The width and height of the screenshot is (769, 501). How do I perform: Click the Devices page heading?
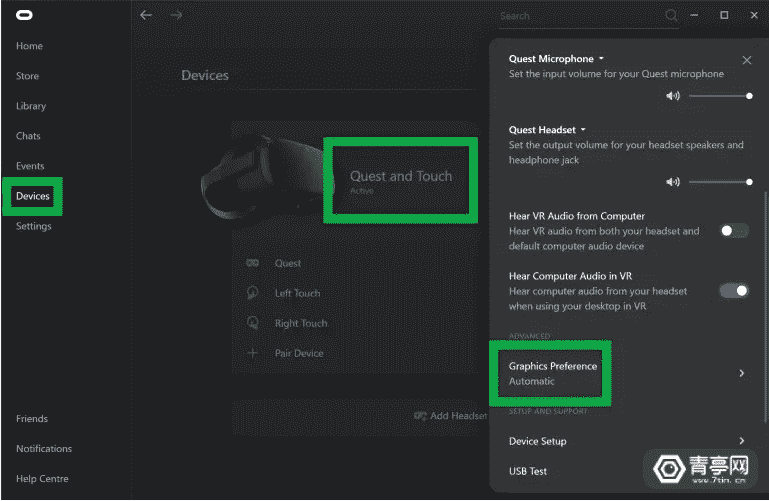tap(205, 75)
